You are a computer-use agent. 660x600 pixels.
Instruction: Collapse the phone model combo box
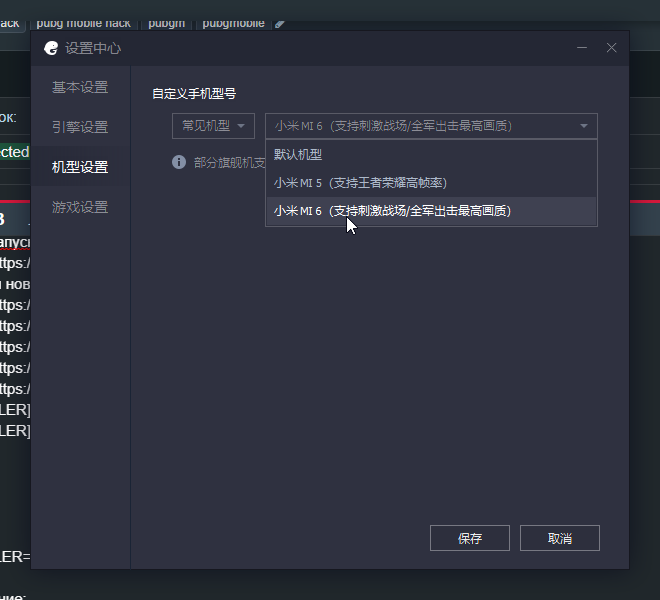(x=431, y=126)
